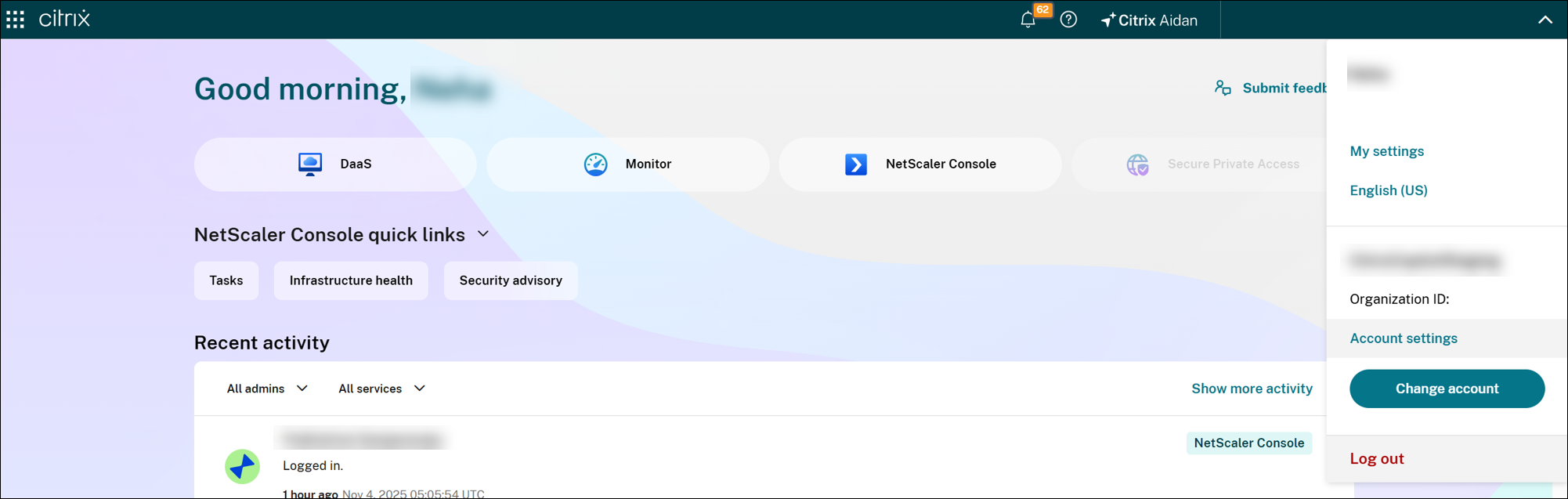
Task: Expand the All admins filter
Action: point(267,389)
